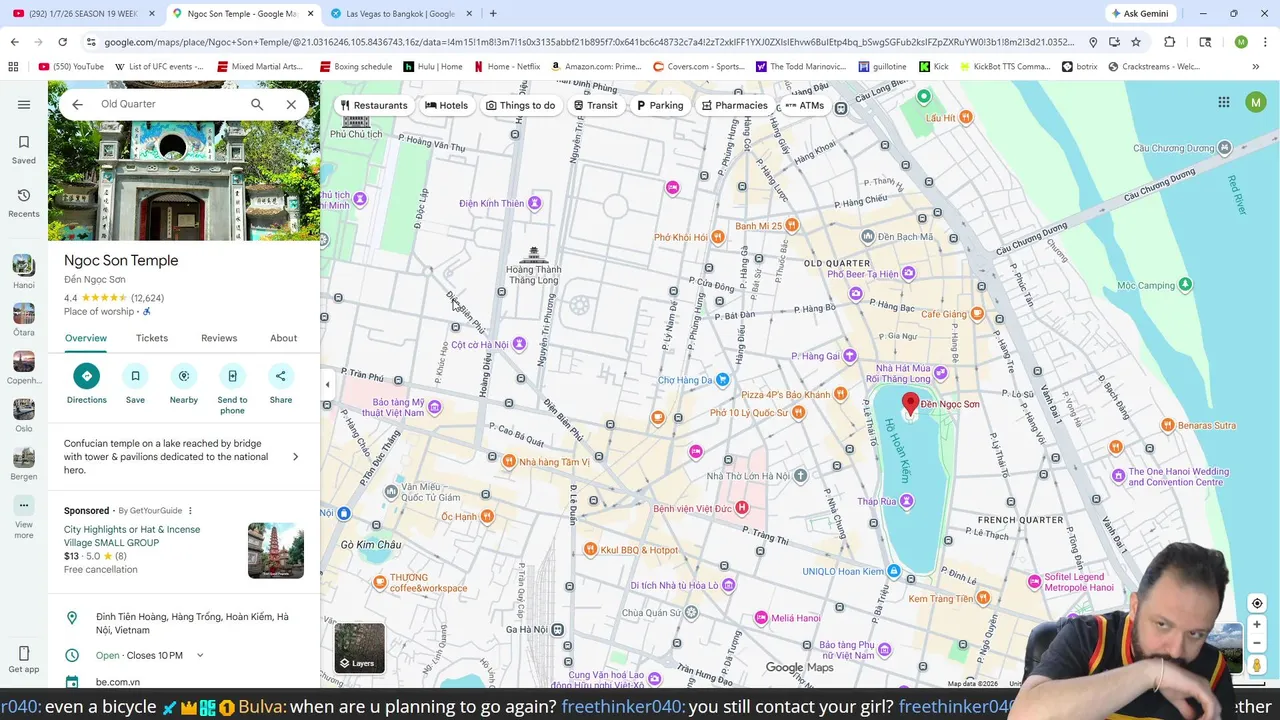
Task: Filter map by Restaurants
Action: [x=374, y=105]
